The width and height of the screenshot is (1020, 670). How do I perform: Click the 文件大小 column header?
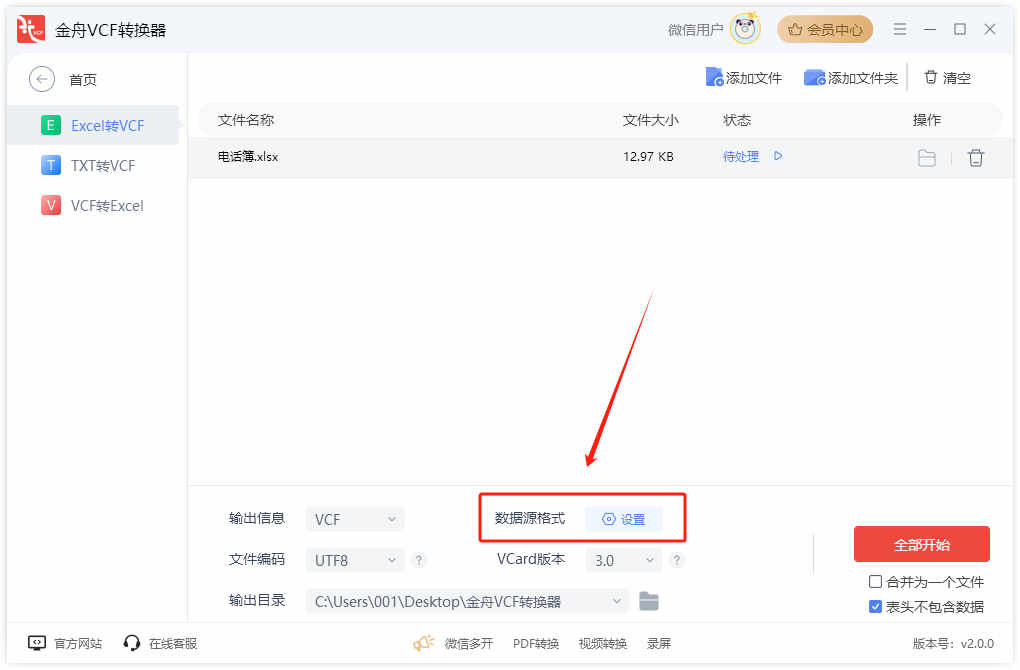pyautogui.click(x=651, y=120)
